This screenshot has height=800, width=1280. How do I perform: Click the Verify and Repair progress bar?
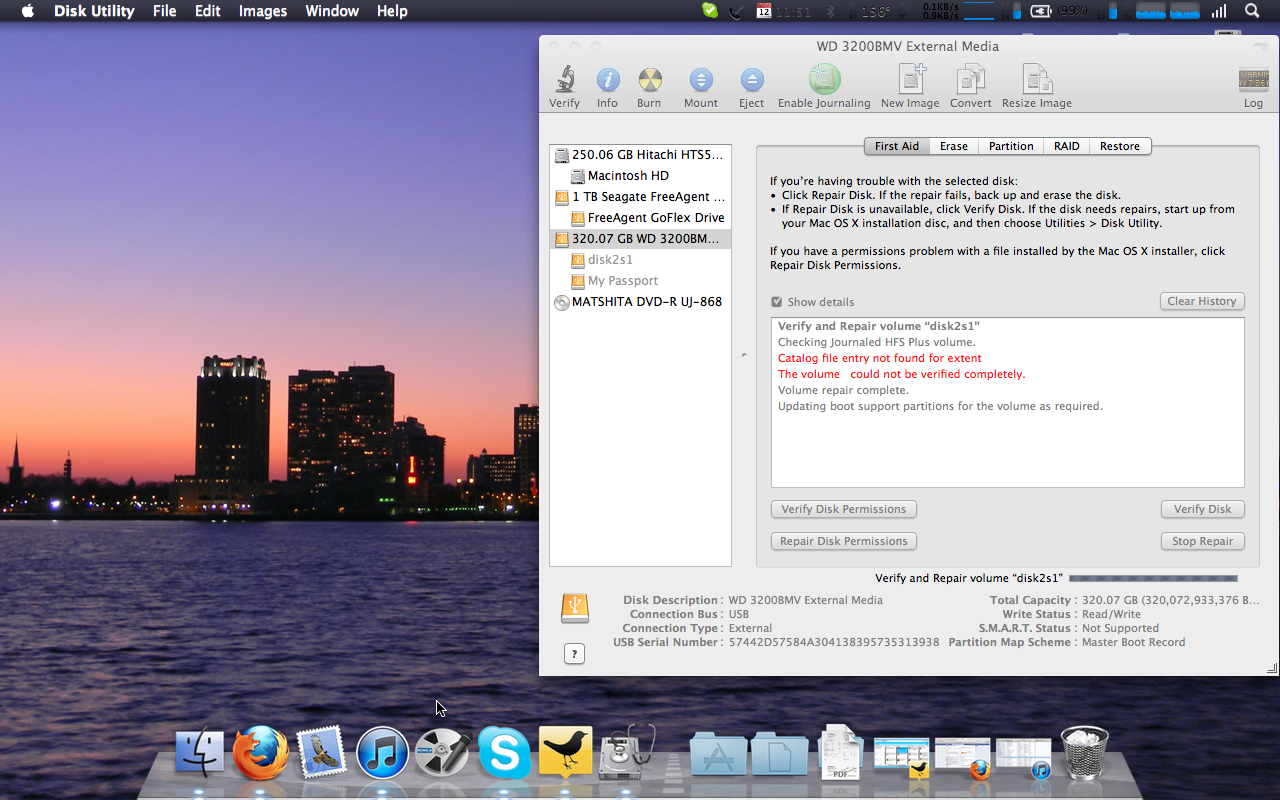click(x=1153, y=578)
